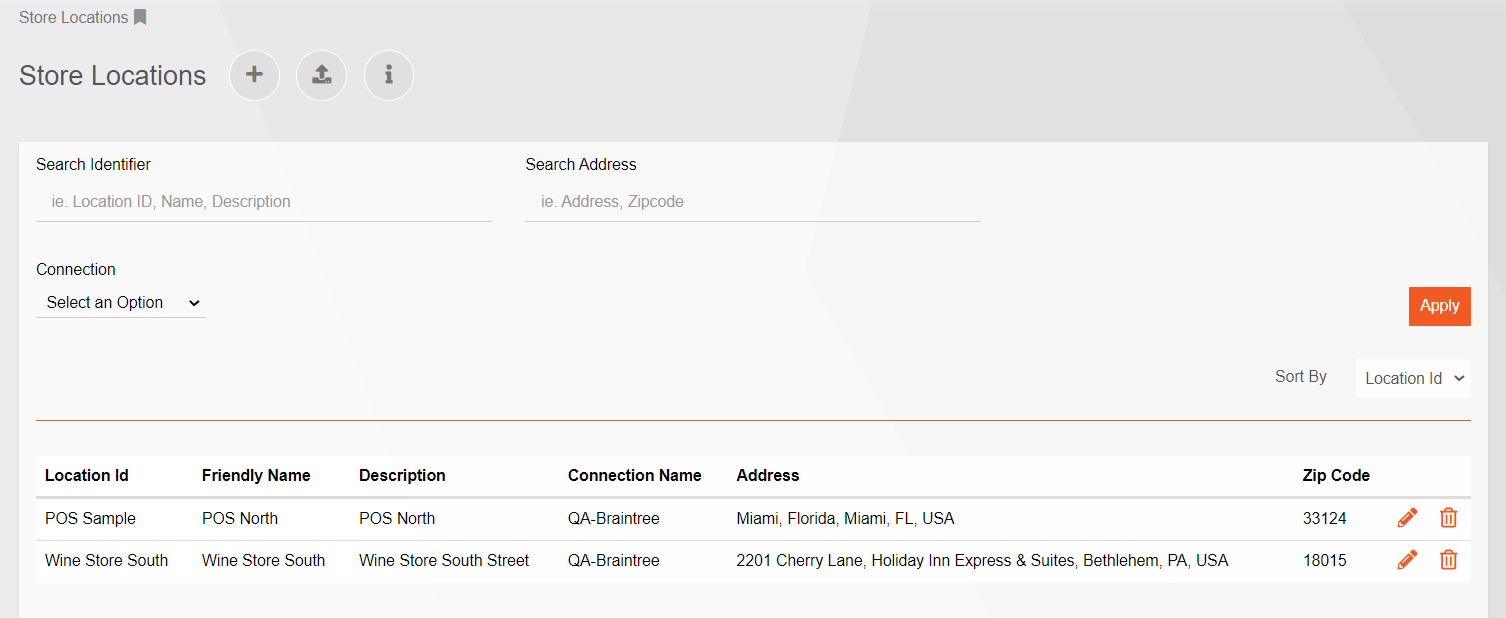Click the Store Locations breadcrumb link
Viewport: 1506px width, 618px height.
coord(73,17)
